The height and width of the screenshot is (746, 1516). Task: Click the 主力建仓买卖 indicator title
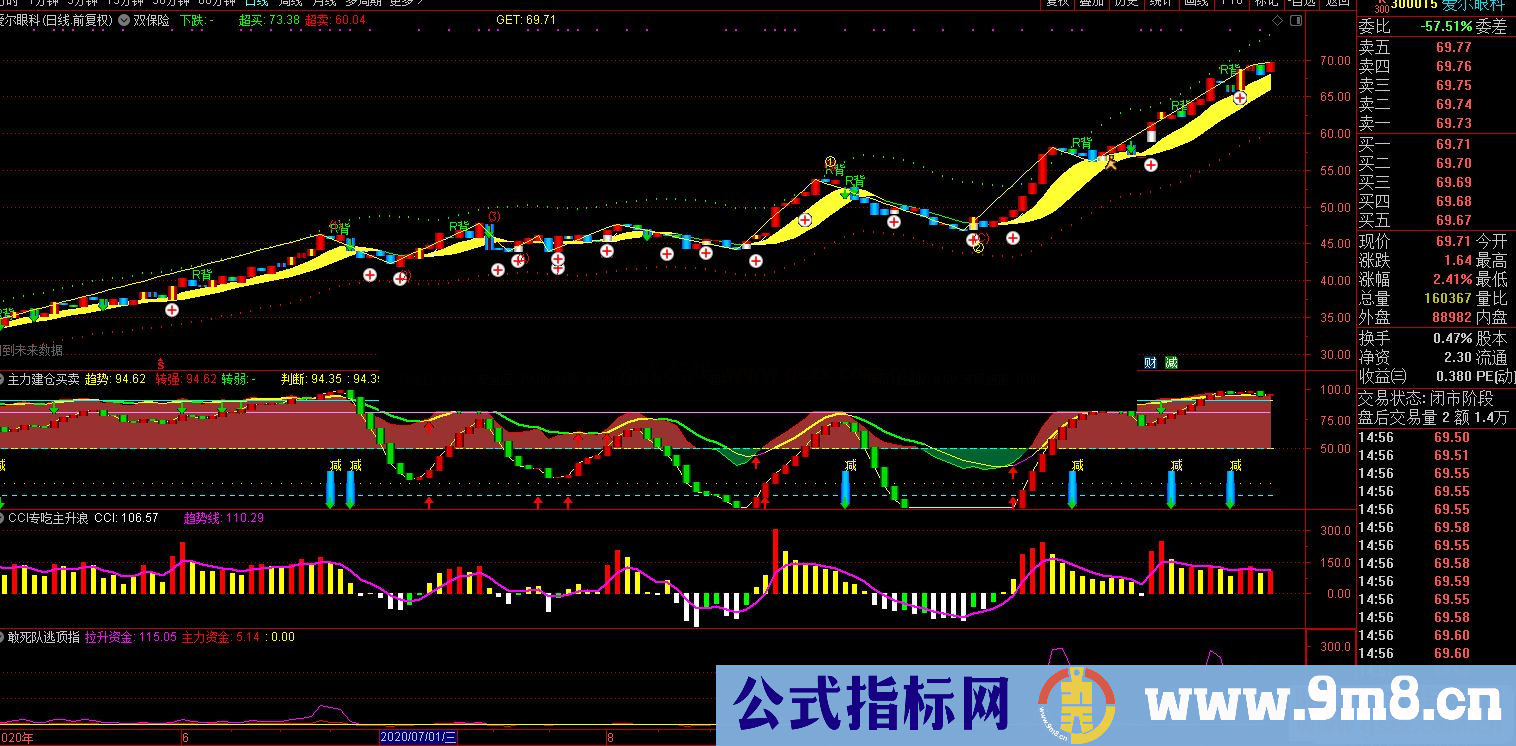click(x=41, y=380)
